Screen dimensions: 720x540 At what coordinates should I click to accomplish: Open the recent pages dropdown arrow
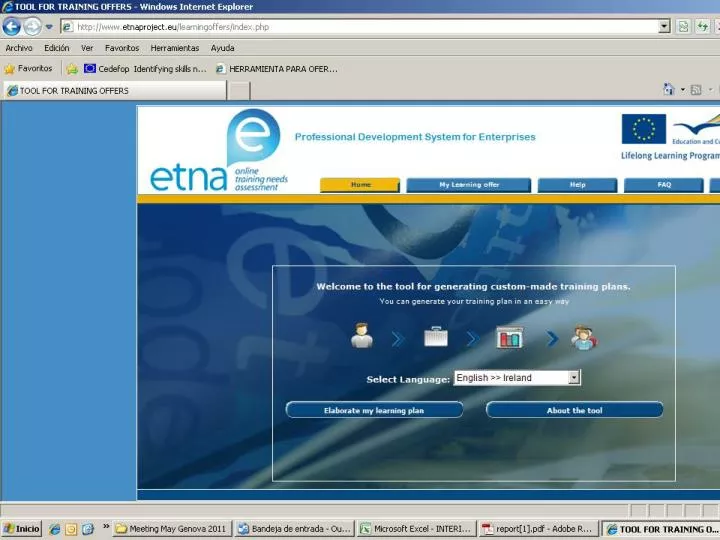coord(49,27)
